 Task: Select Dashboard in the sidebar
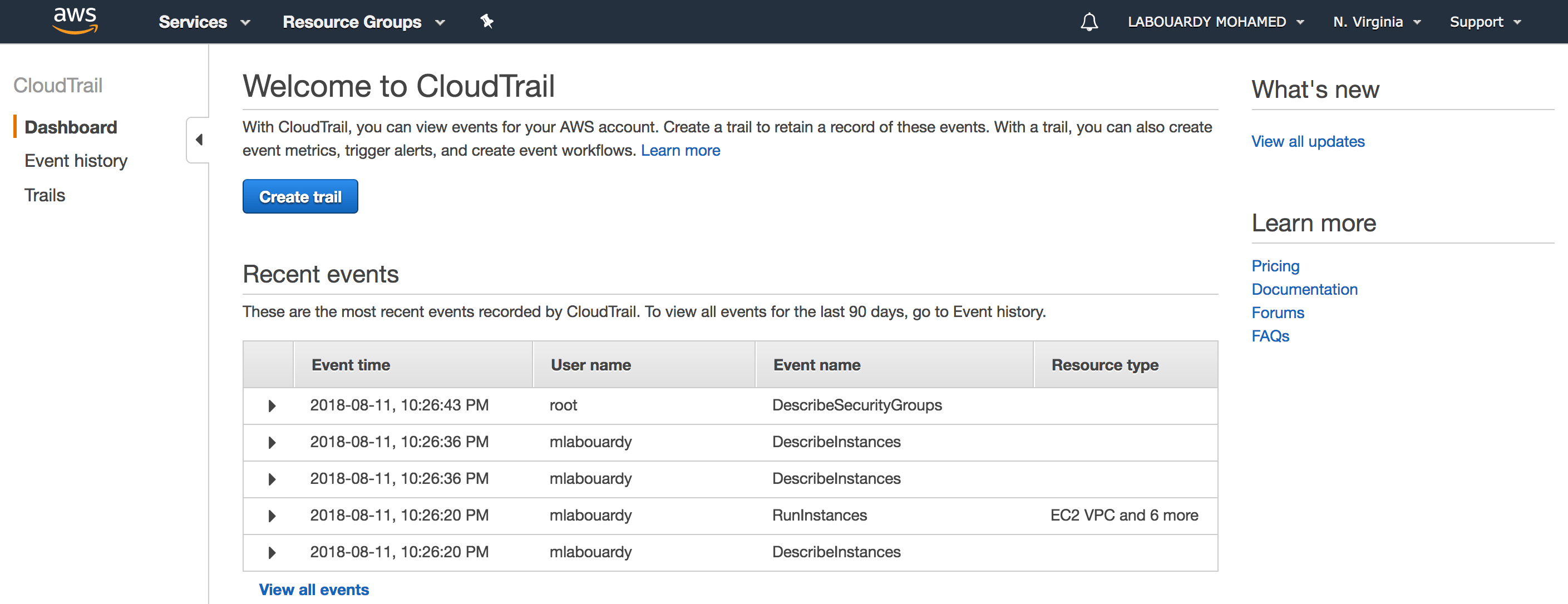point(71,126)
